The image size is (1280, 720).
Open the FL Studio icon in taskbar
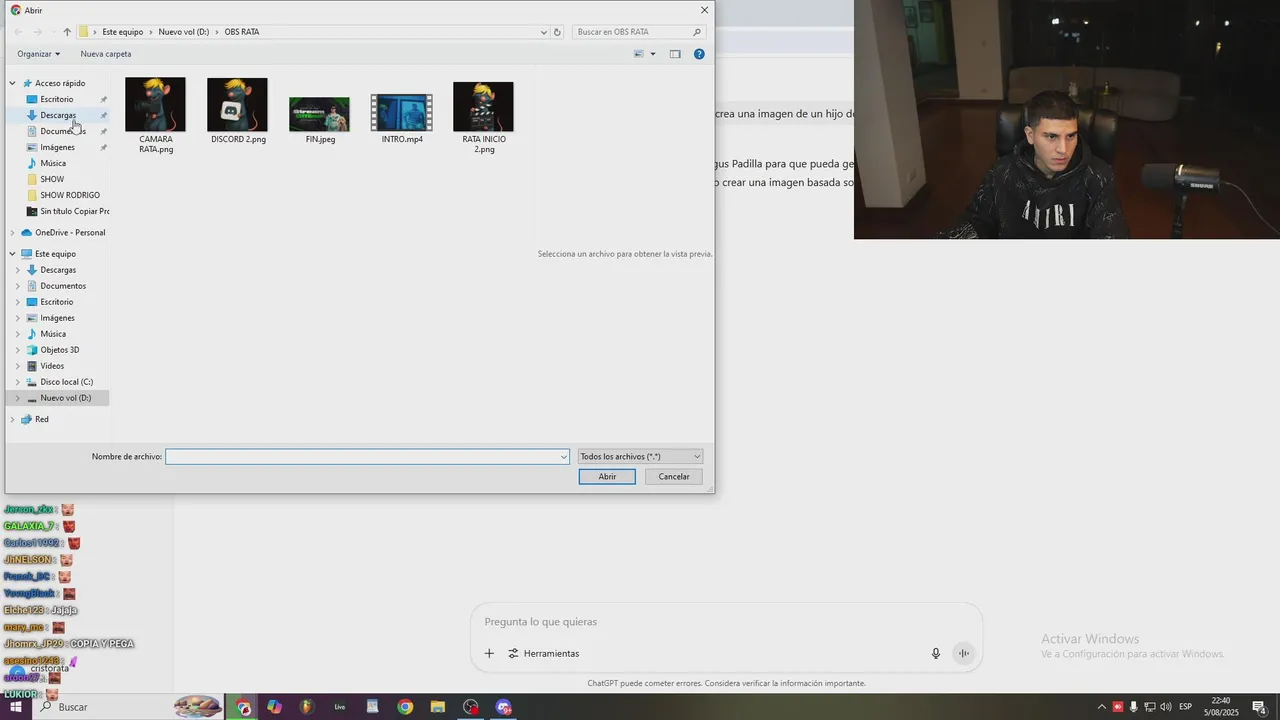pos(307,707)
